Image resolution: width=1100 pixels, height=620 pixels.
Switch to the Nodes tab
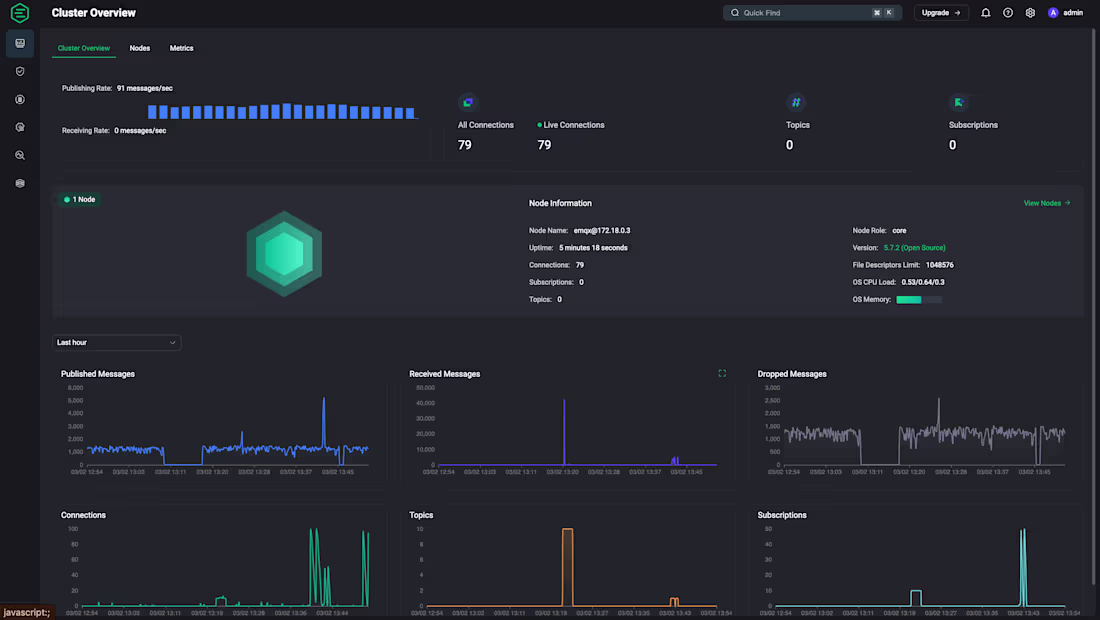click(139, 48)
